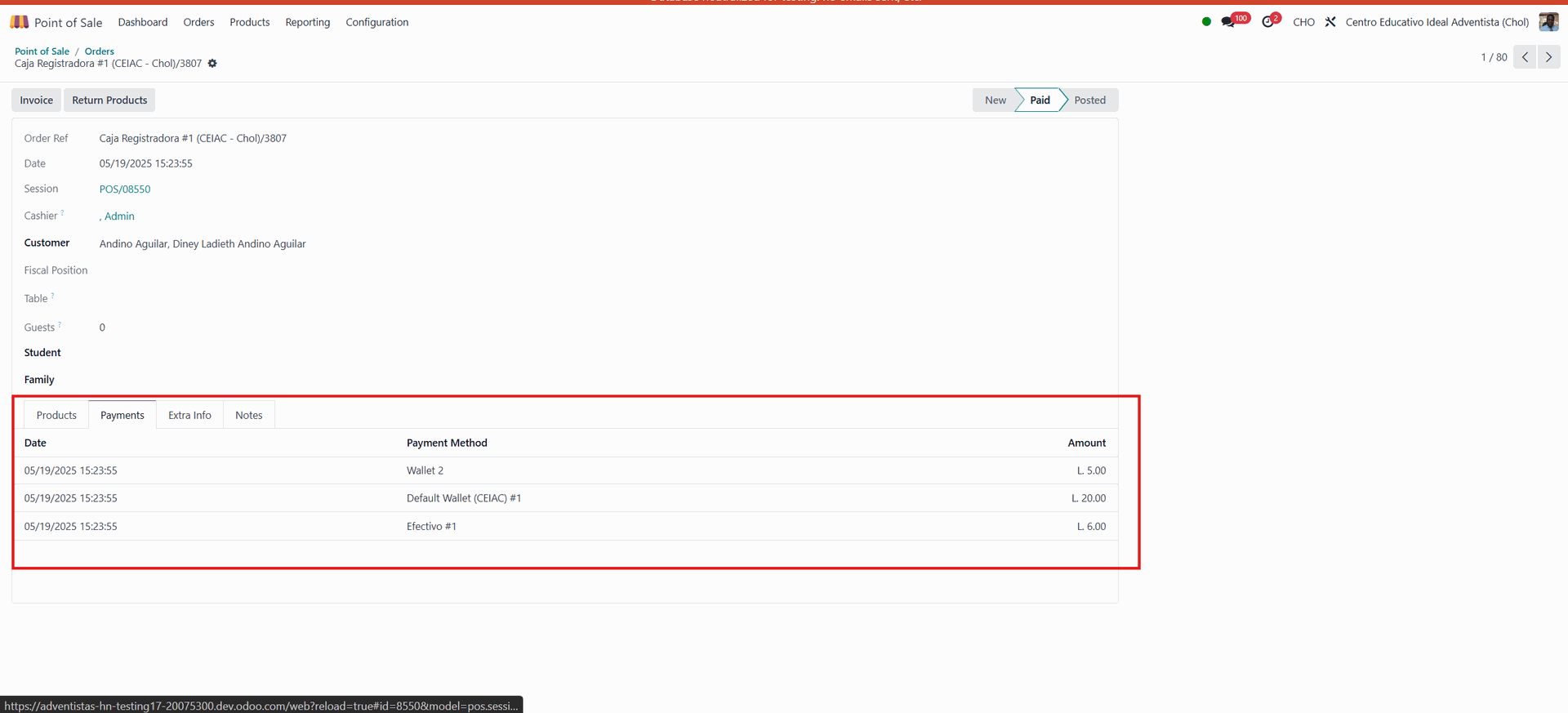The image size is (1568, 713).
Task: Switch to the Notes tab
Action: (x=248, y=415)
